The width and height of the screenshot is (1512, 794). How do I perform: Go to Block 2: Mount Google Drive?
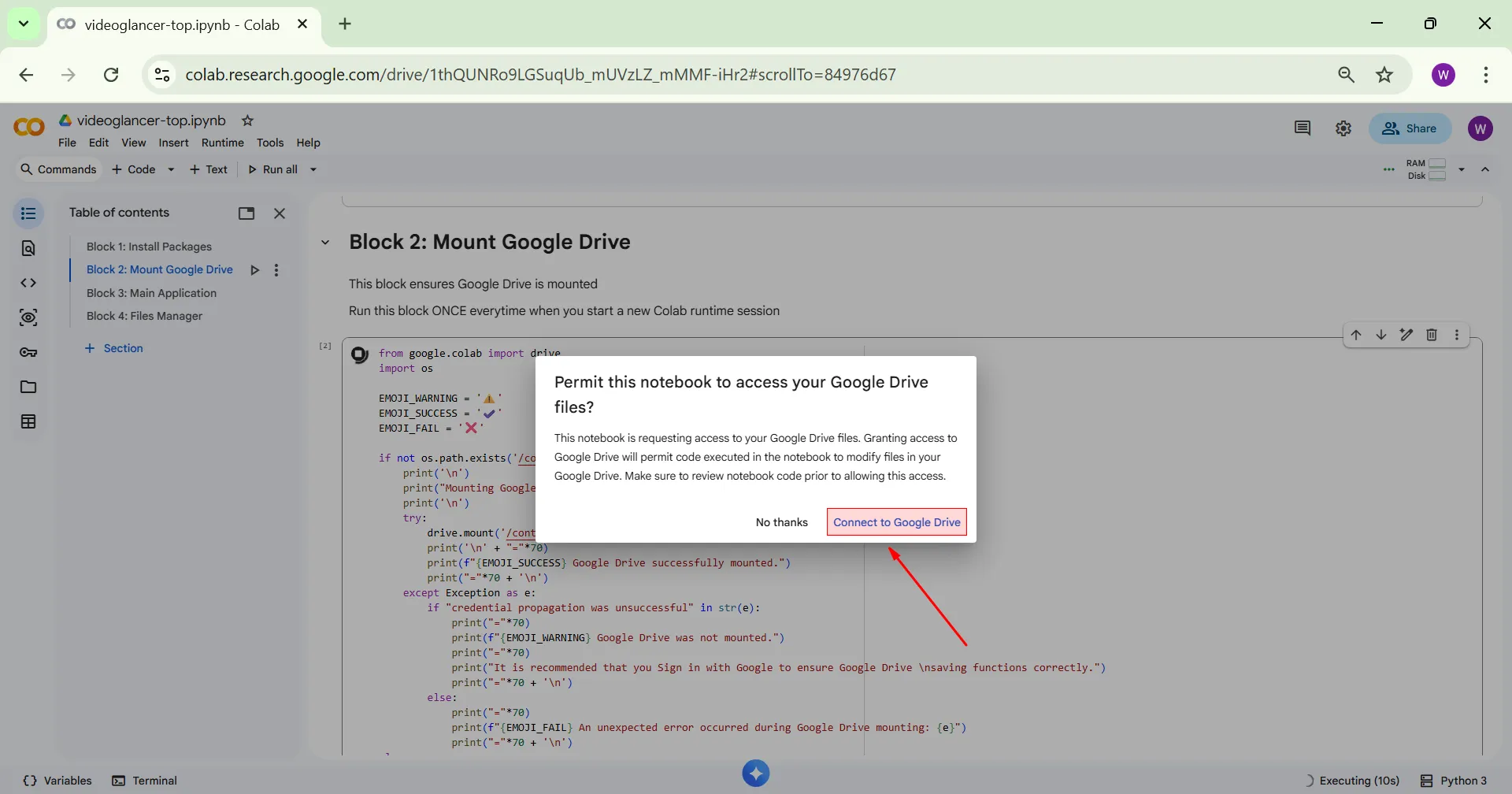pyautogui.click(x=160, y=269)
